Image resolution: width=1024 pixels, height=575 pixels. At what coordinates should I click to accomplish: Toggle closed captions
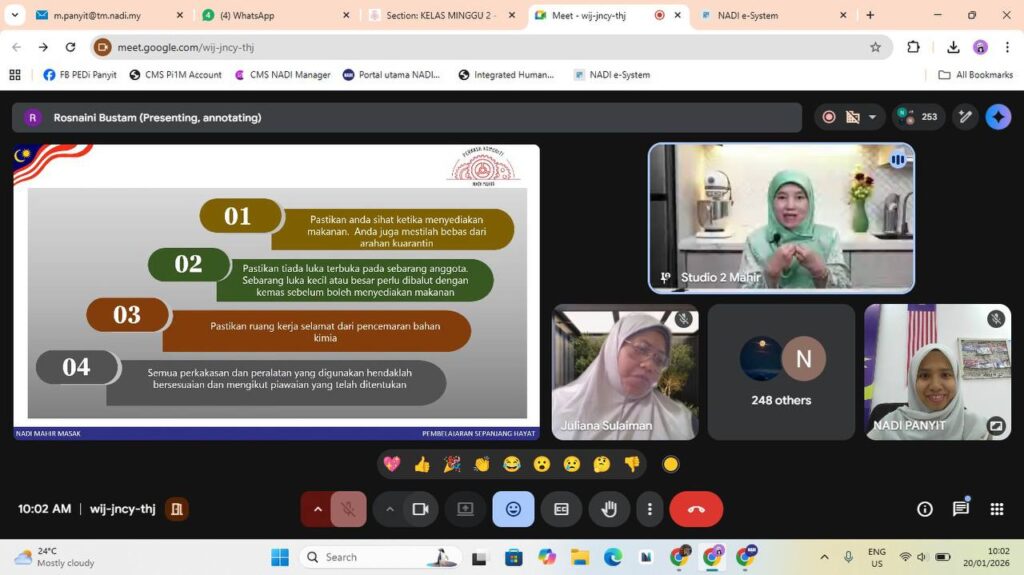(x=561, y=509)
